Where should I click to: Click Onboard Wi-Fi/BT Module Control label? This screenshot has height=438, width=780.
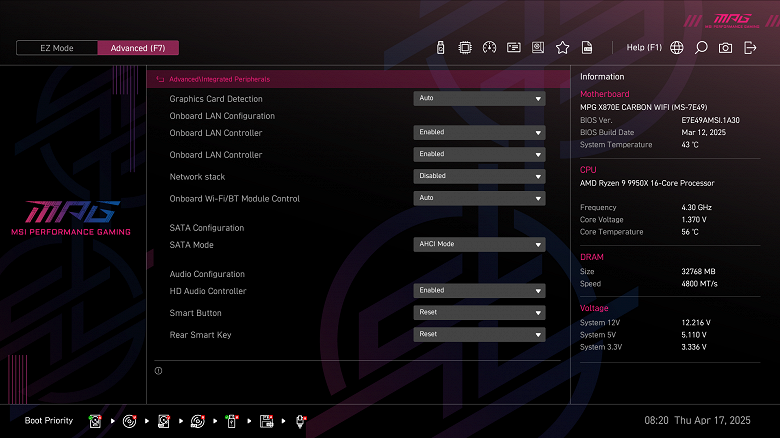coord(234,199)
